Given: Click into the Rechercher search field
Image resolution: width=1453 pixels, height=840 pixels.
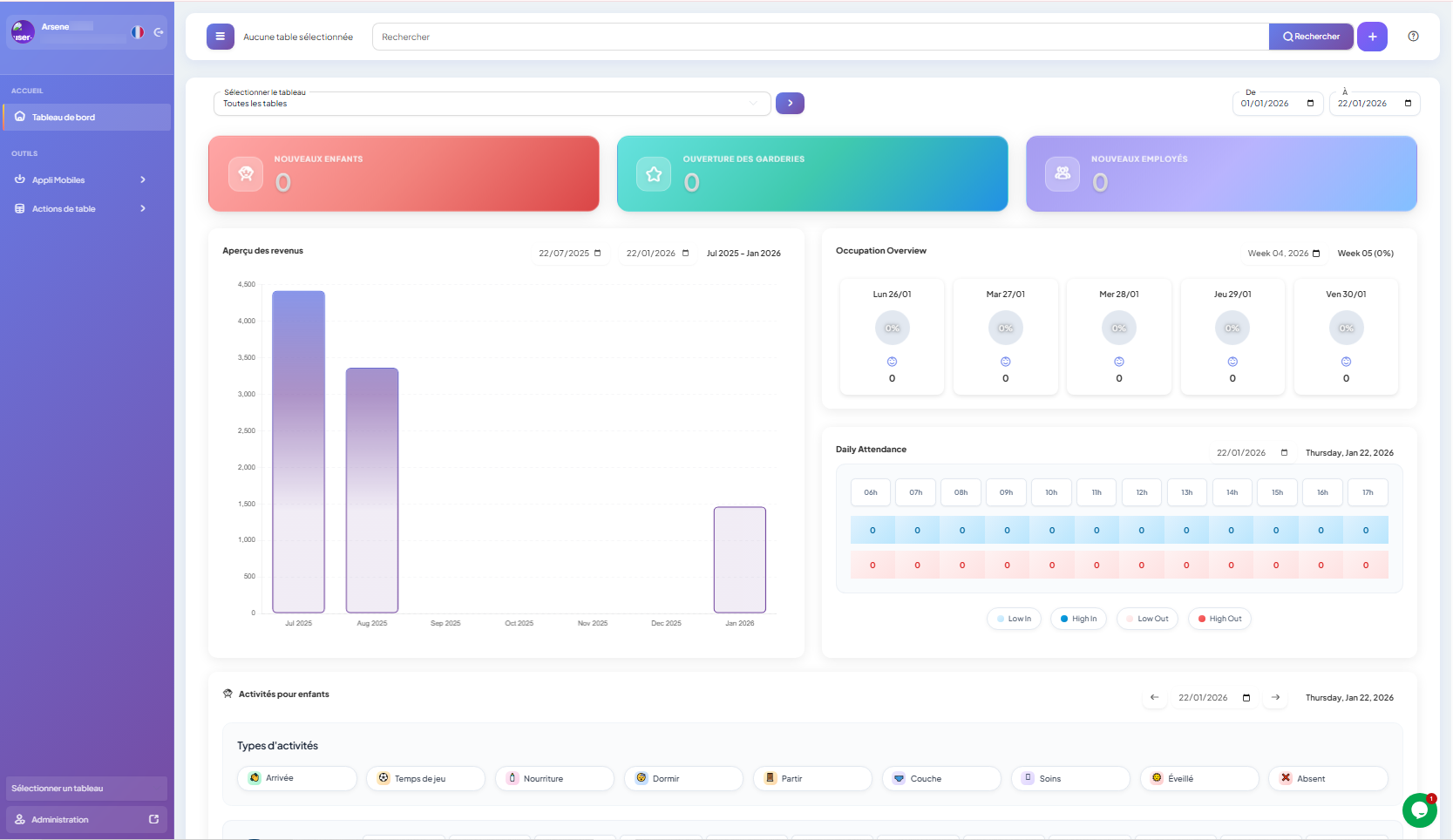Looking at the screenshot, I should [x=819, y=37].
